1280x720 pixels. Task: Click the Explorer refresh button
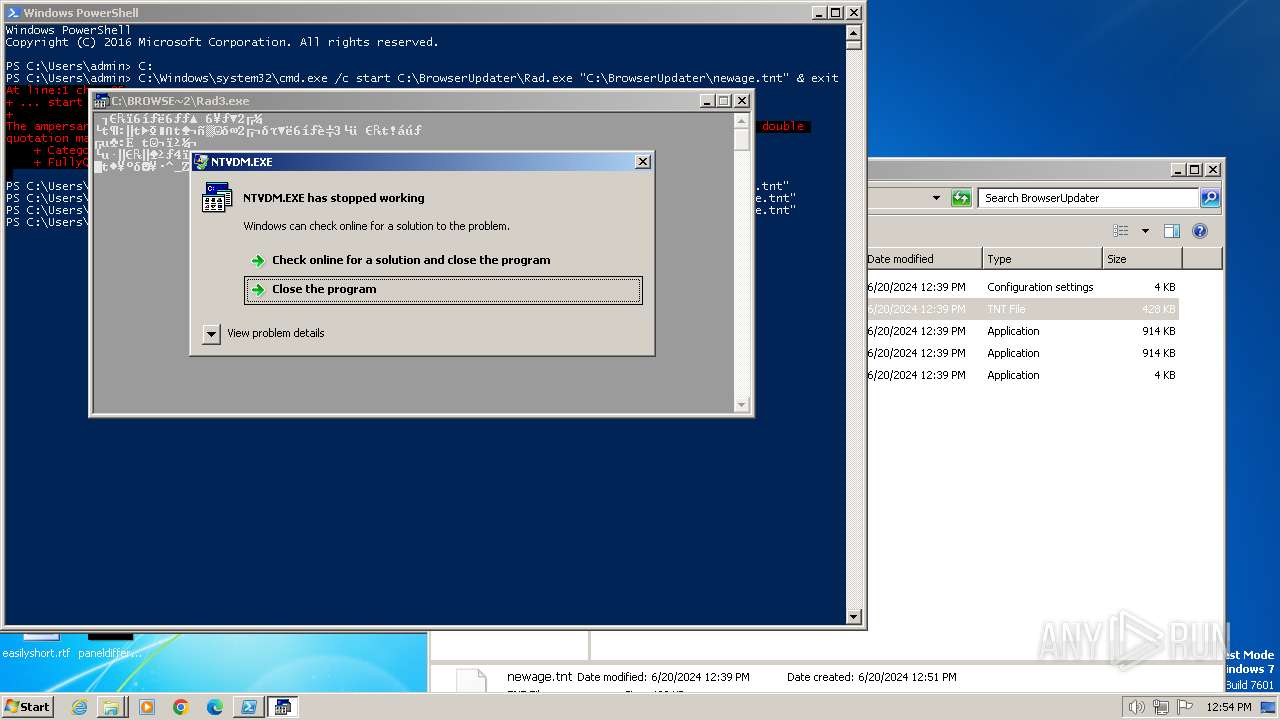961,198
